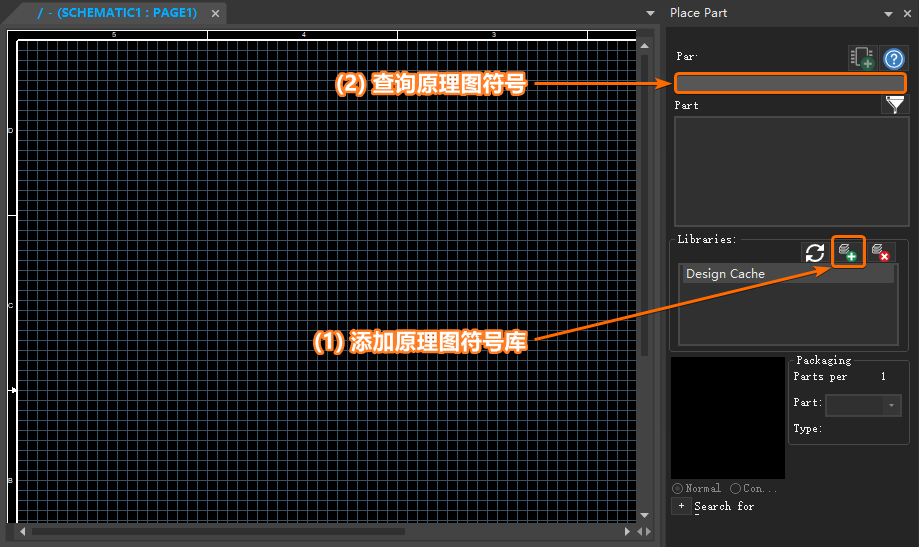Select the Convert radio button
Image resolution: width=919 pixels, height=547 pixels.
point(736,488)
